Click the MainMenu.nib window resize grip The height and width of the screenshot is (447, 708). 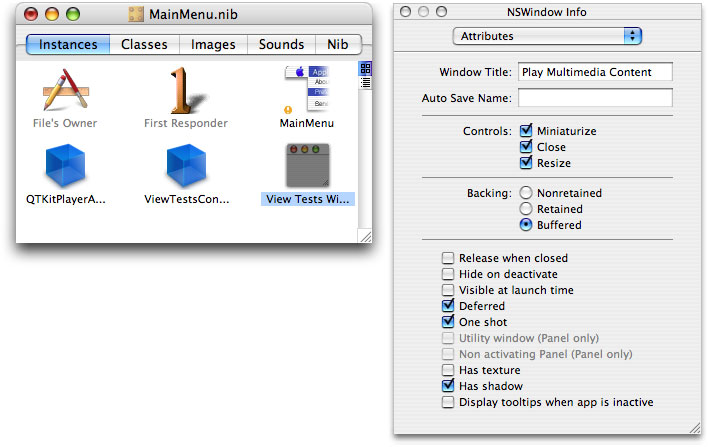pos(365,236)
